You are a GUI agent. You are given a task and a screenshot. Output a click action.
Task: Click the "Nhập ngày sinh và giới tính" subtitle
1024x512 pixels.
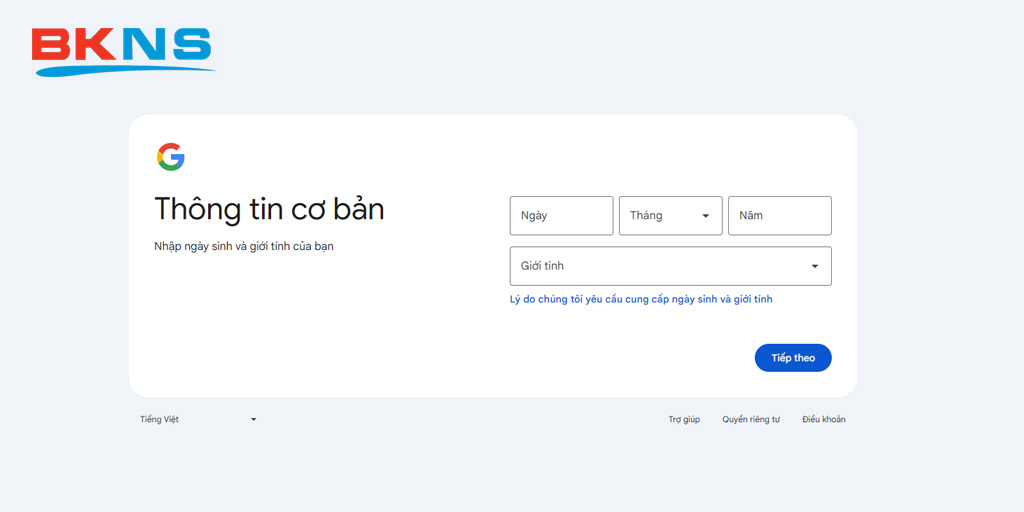pos(244,246)
